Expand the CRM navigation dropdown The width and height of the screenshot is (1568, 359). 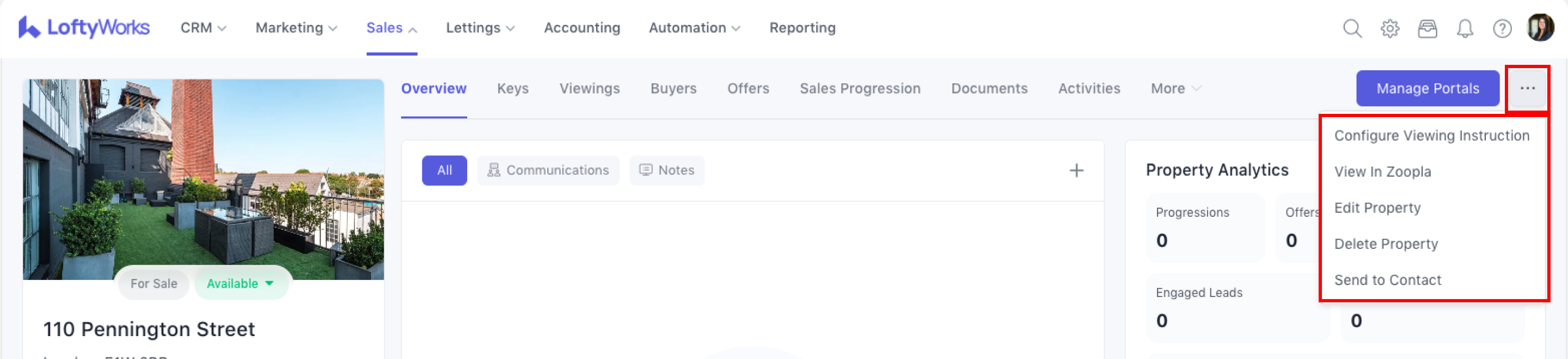203,28
